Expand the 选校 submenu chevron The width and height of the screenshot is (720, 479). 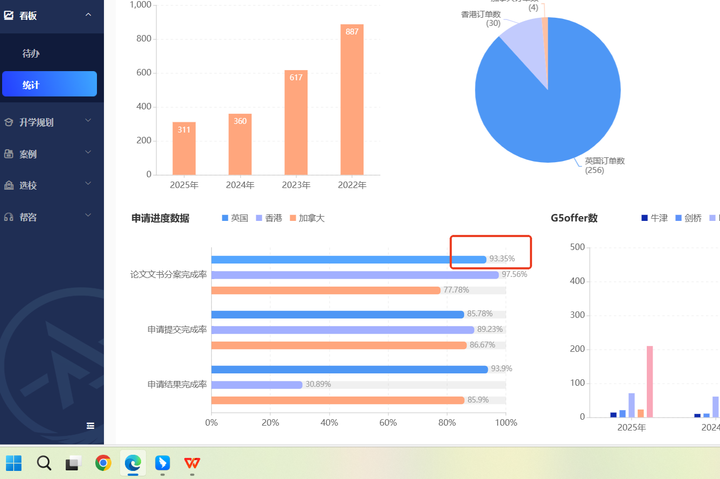point(88,185)
